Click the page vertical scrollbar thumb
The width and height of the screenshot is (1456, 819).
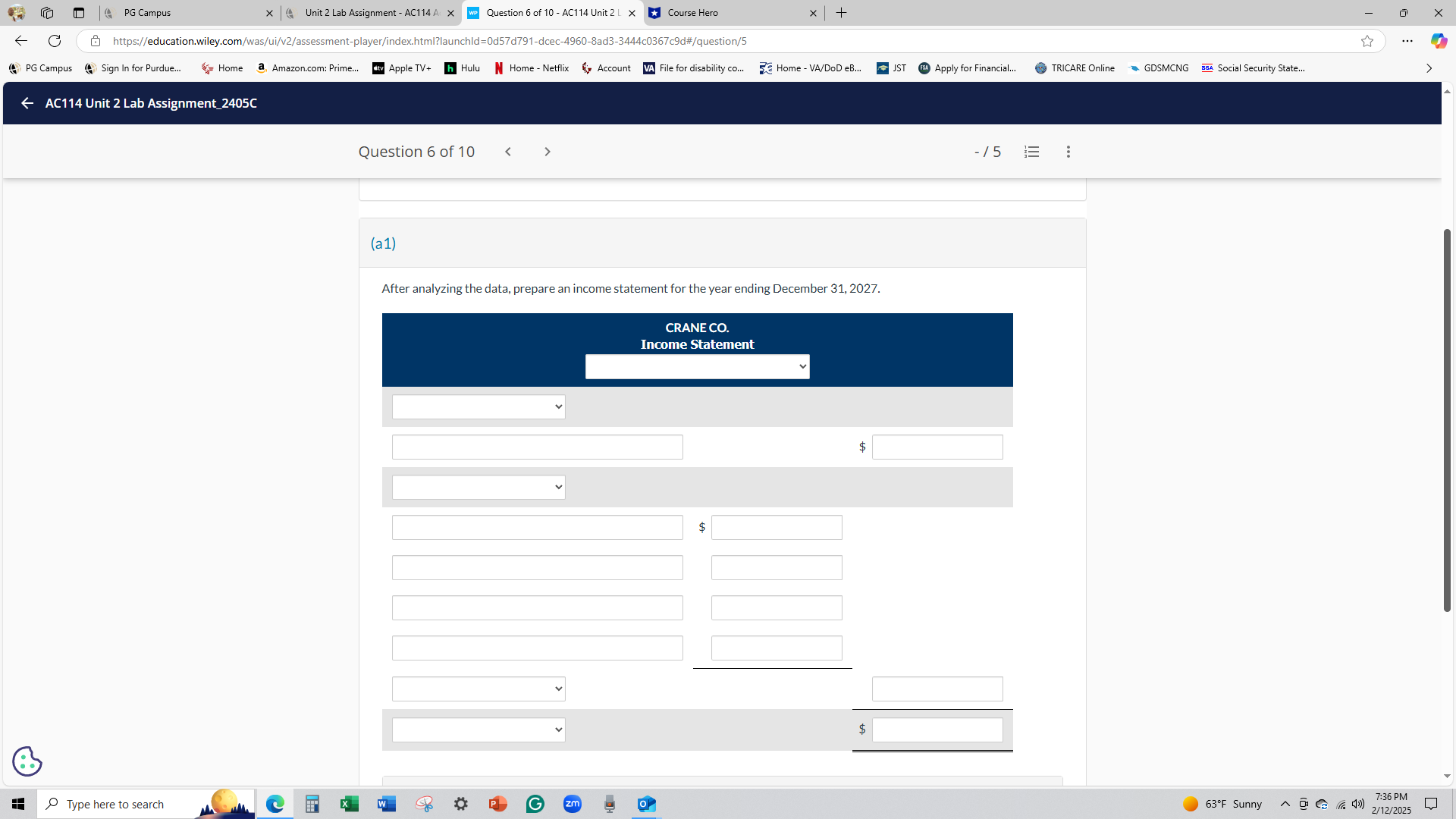1447,419
